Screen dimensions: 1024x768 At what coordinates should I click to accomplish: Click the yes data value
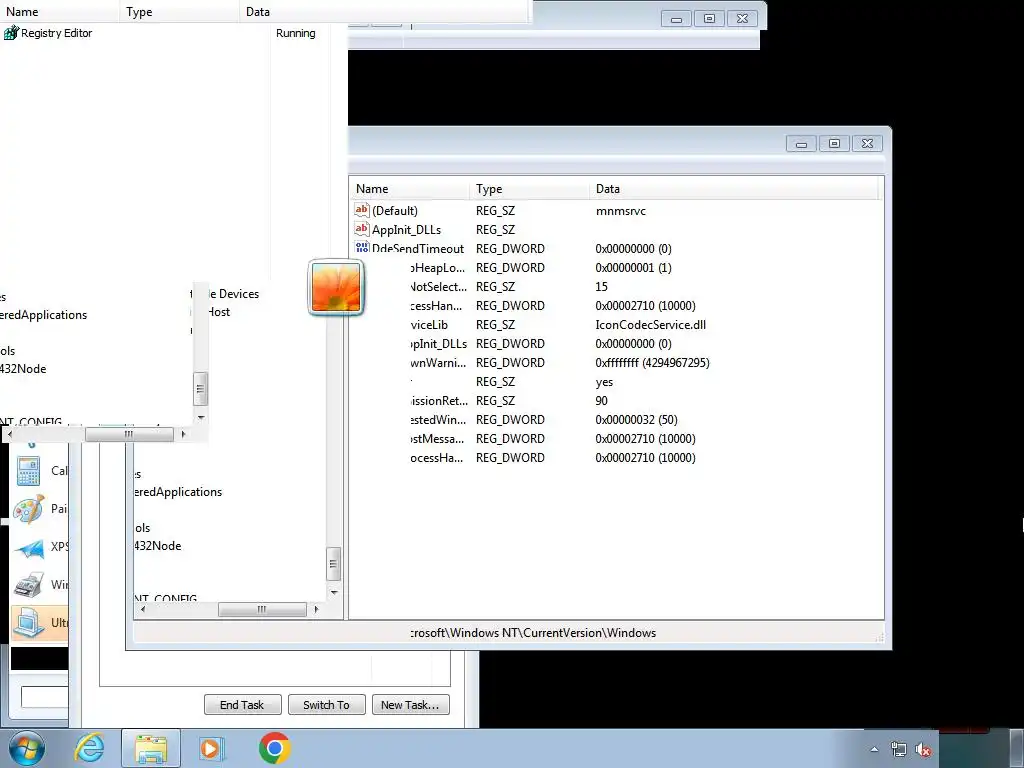point(604,382)
